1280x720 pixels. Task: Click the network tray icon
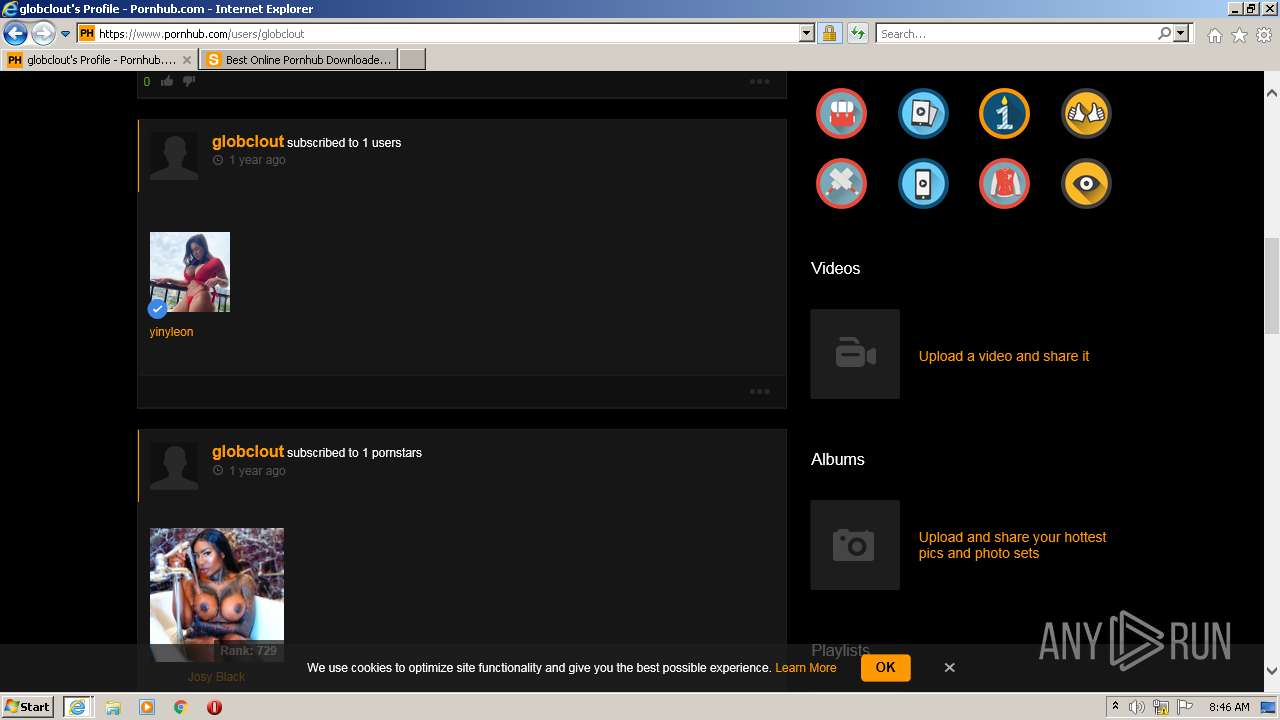pyautogui.click(x=1162, y=707)
